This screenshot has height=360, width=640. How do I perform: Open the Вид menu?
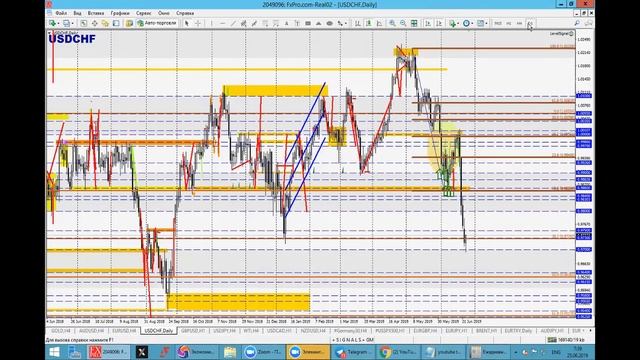(x=77, y=13)
